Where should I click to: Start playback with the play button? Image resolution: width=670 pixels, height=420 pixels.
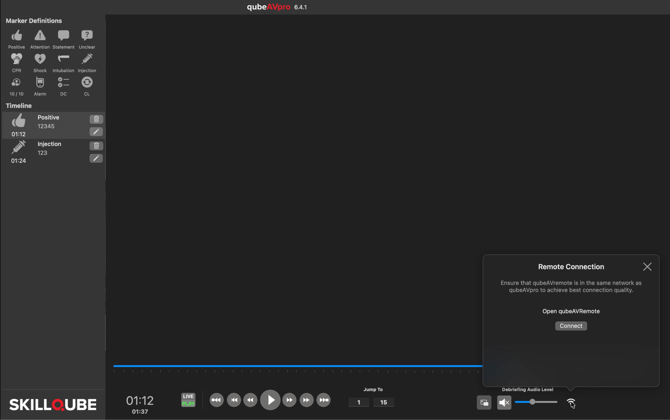click(x=270, y=400)
